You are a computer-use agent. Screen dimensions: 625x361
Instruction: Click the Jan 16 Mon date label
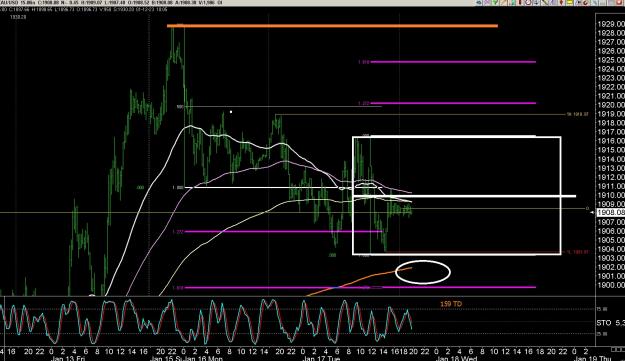click(203, 358)
